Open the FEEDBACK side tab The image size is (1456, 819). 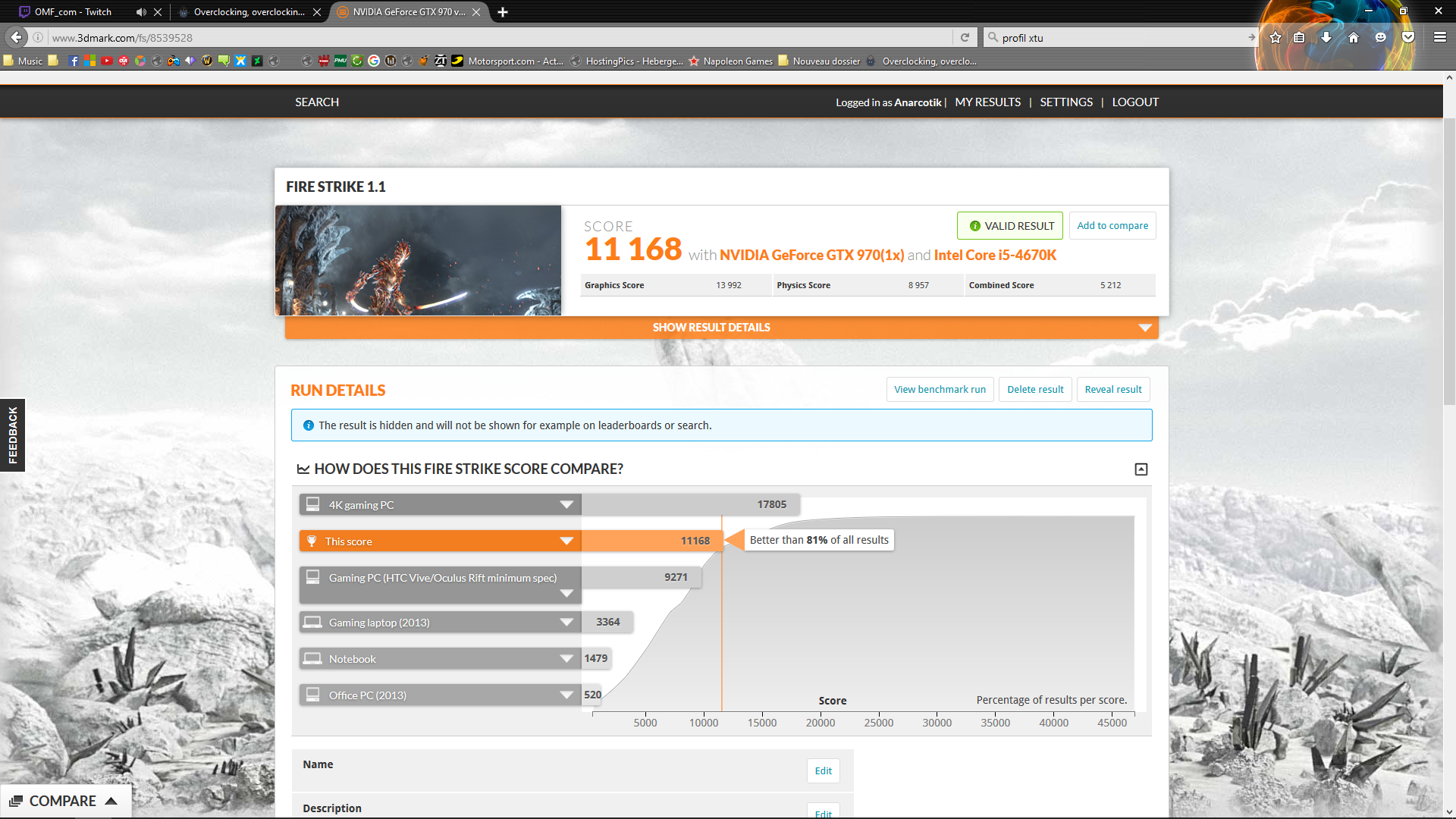[x=12, y=435]
